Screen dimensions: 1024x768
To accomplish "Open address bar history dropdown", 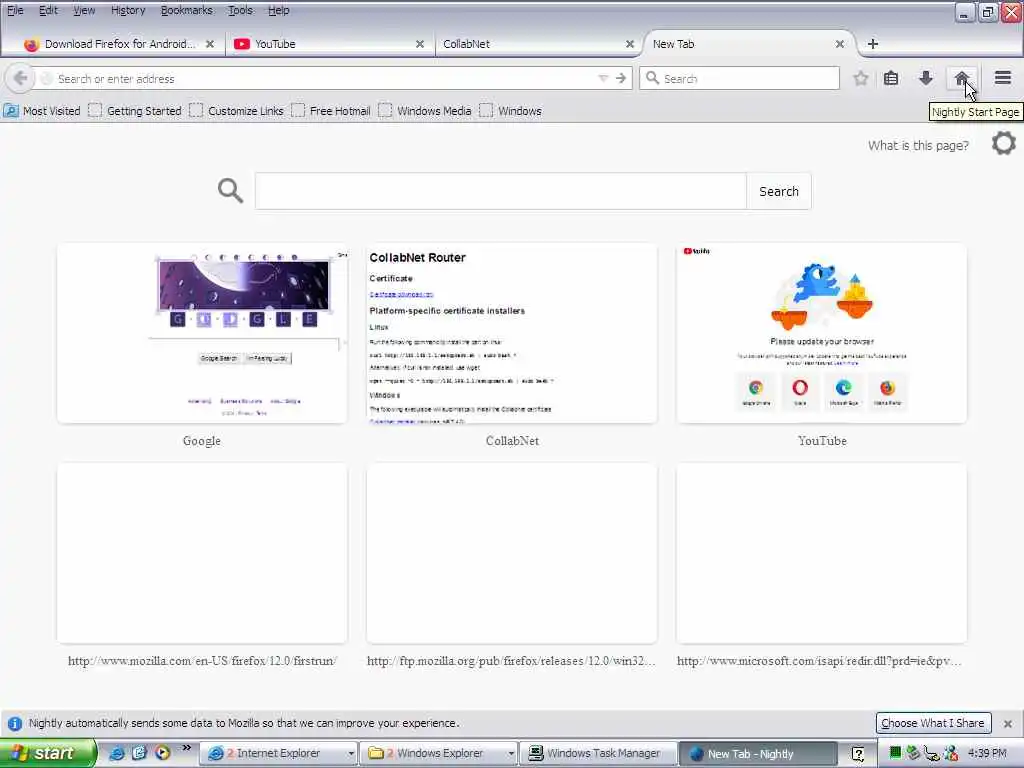I will [603, 78].
